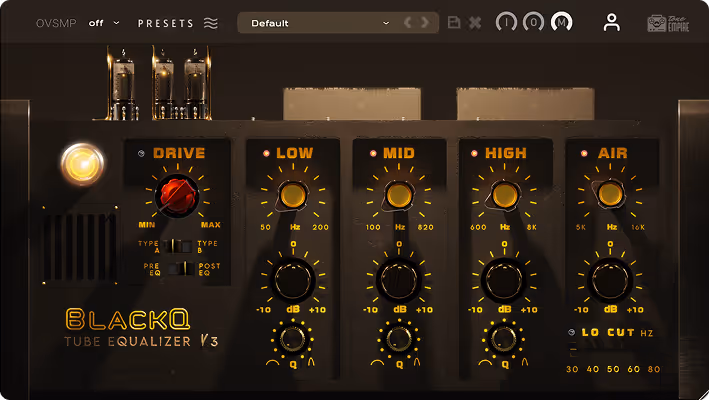Toggle the DRIVE section LED
Viewport: 709px width, 400px height.
141,154
